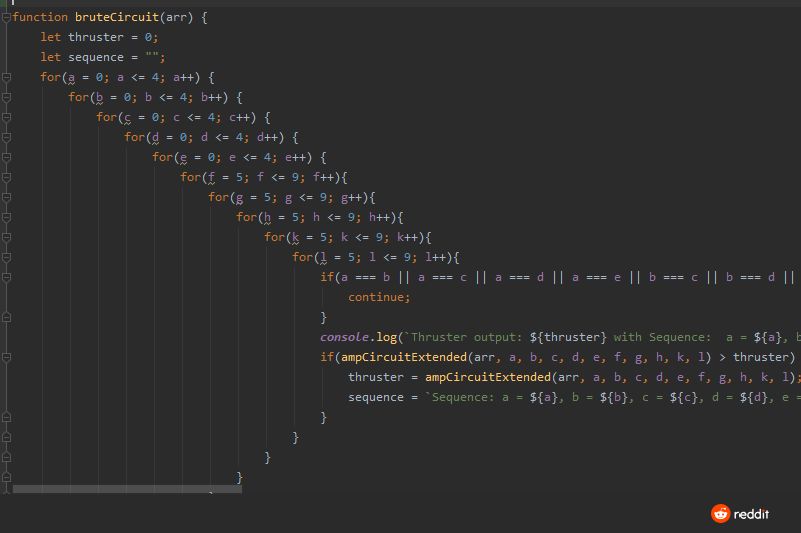Screen dimensions: 801x533
Task: Fold the for(c = 0 loop
Action: coord(6,118)
